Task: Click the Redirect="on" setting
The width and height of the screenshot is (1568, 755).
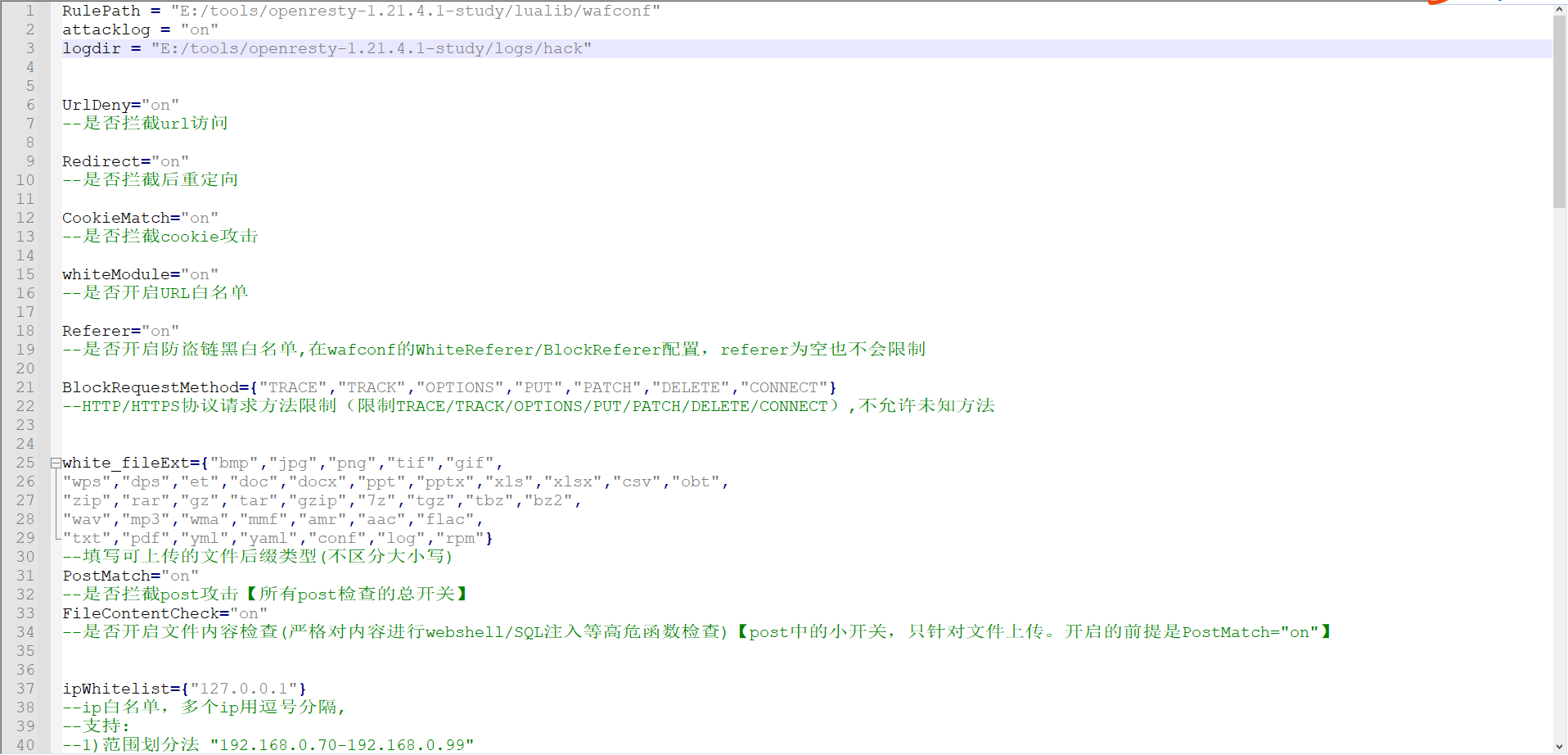Action: [x=125, y=161]
